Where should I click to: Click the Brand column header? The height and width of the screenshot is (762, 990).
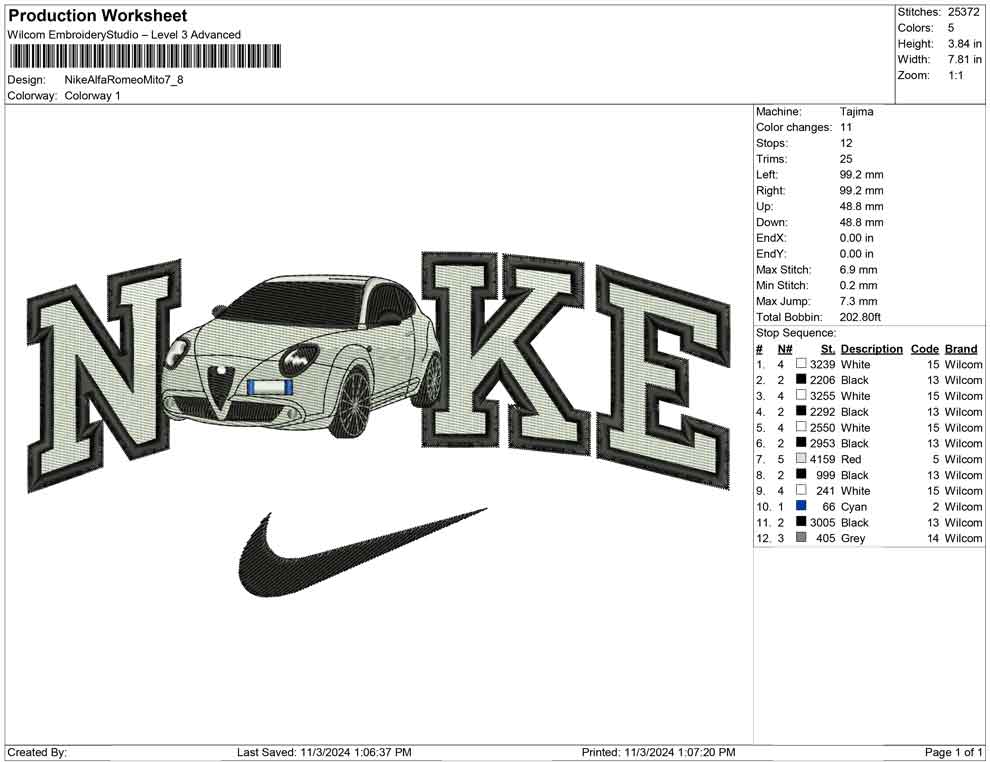[961, 348]
